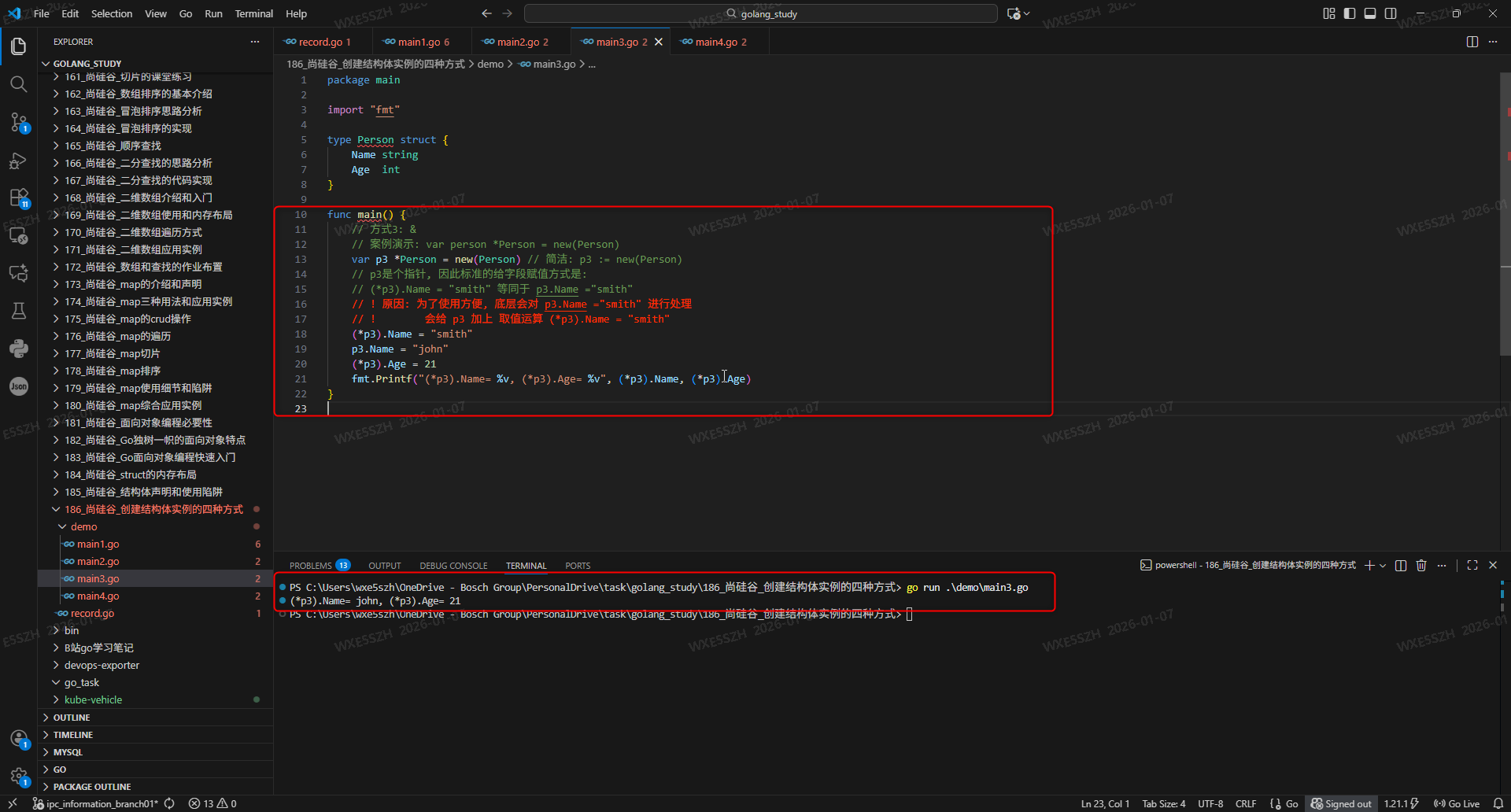Image resolution: width=1511 pixels, height=812 pixels.
Task: Toggle the secondary side bar
Action: point(1391,13)
